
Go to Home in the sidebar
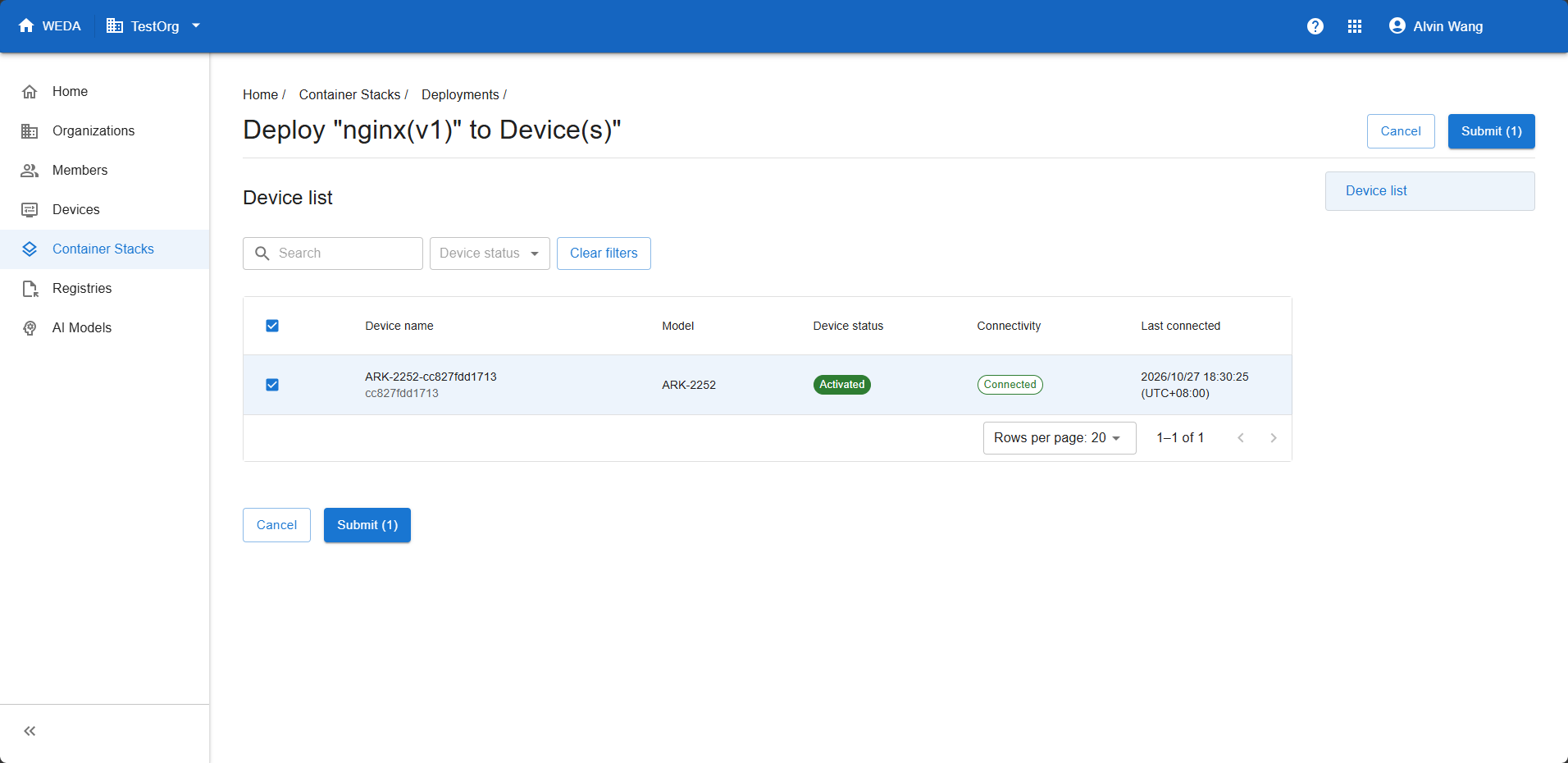pyautogui.click(x=105, y=92)
